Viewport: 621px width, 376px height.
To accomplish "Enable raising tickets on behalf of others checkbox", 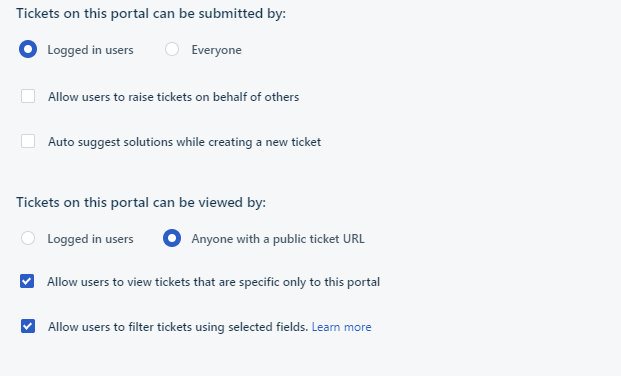I will coord(28,96).
